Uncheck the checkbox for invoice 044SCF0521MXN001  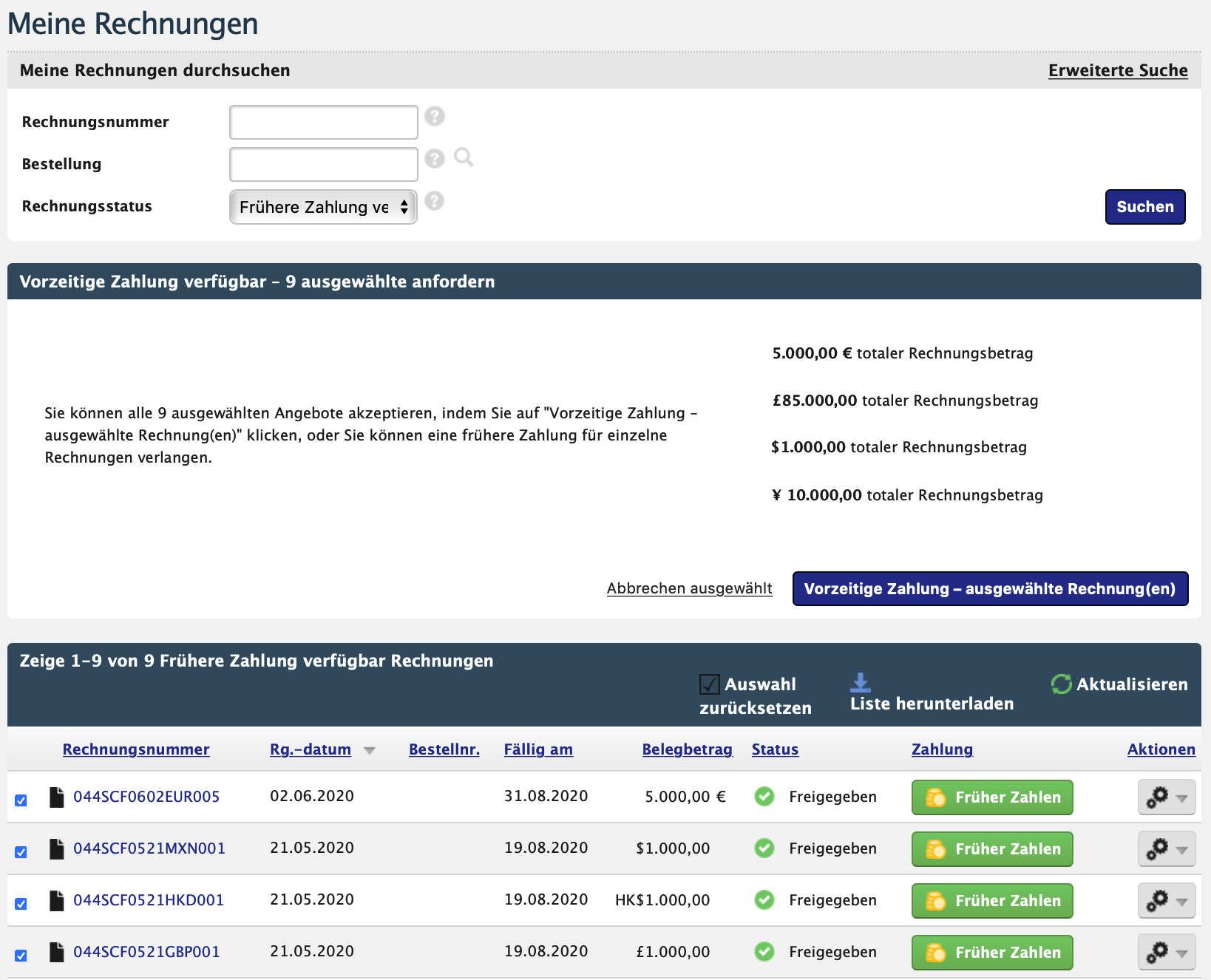(21, 852)
